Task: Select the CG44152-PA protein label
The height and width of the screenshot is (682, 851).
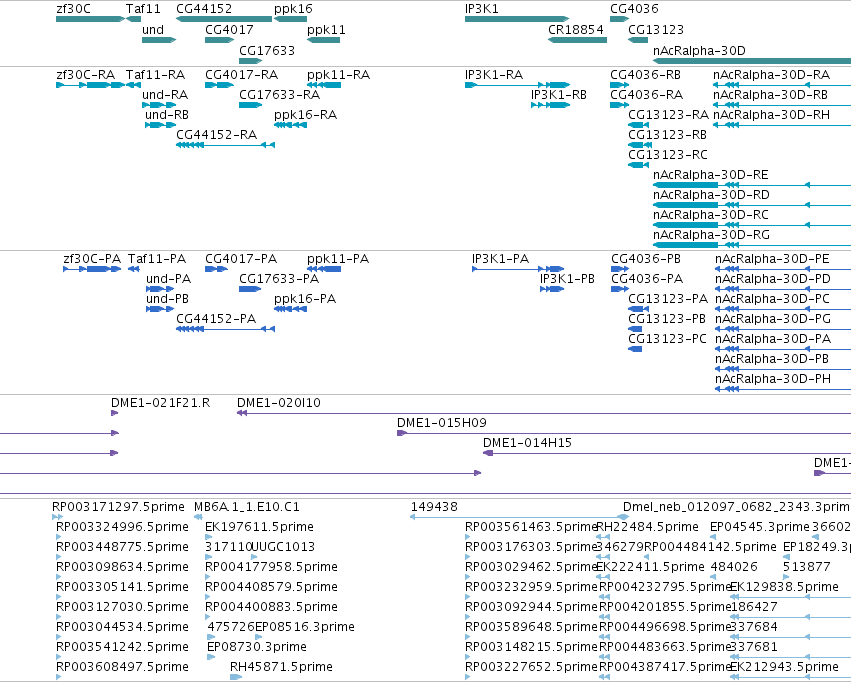Action: [x=216, y=318]
